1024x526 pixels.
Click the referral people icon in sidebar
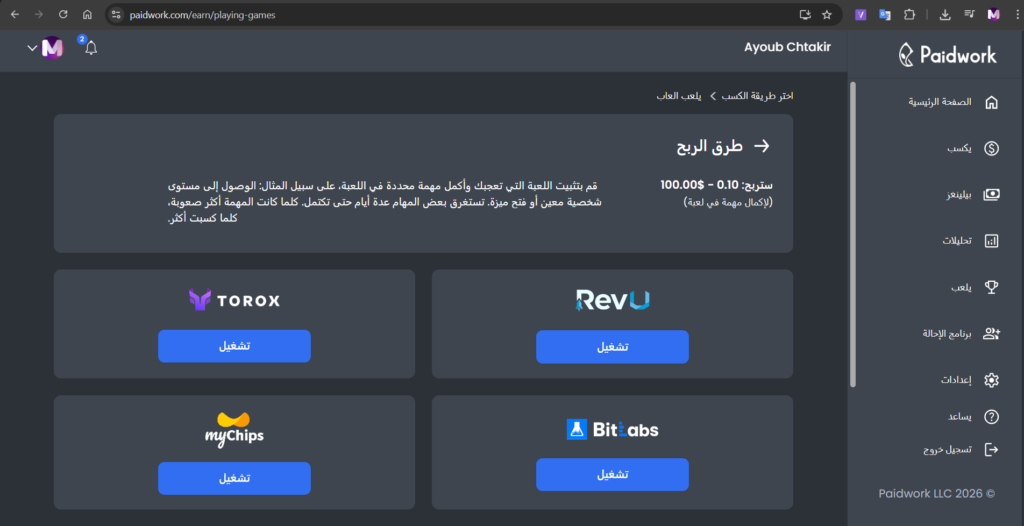click(991, 334)
